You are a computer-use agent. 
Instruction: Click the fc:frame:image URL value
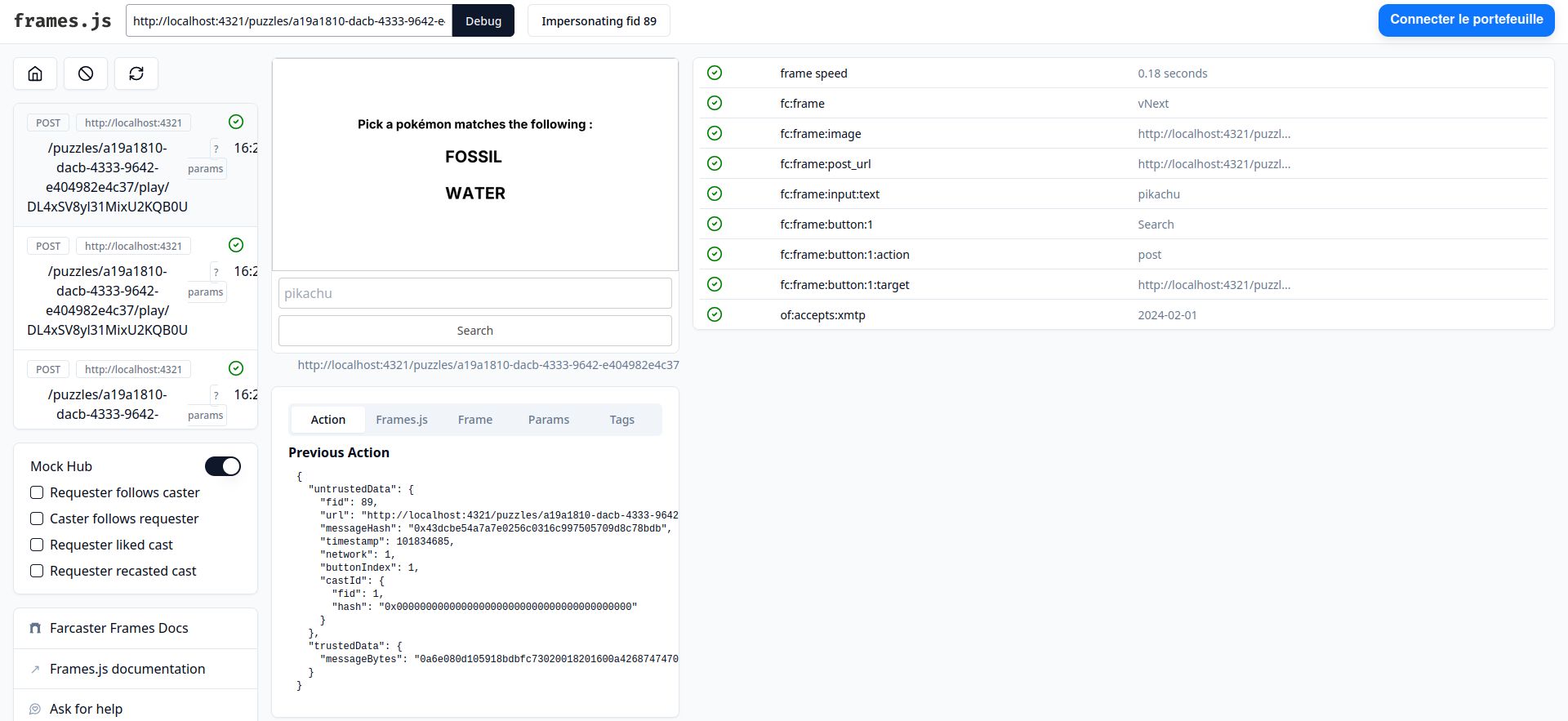[1214, 134]
